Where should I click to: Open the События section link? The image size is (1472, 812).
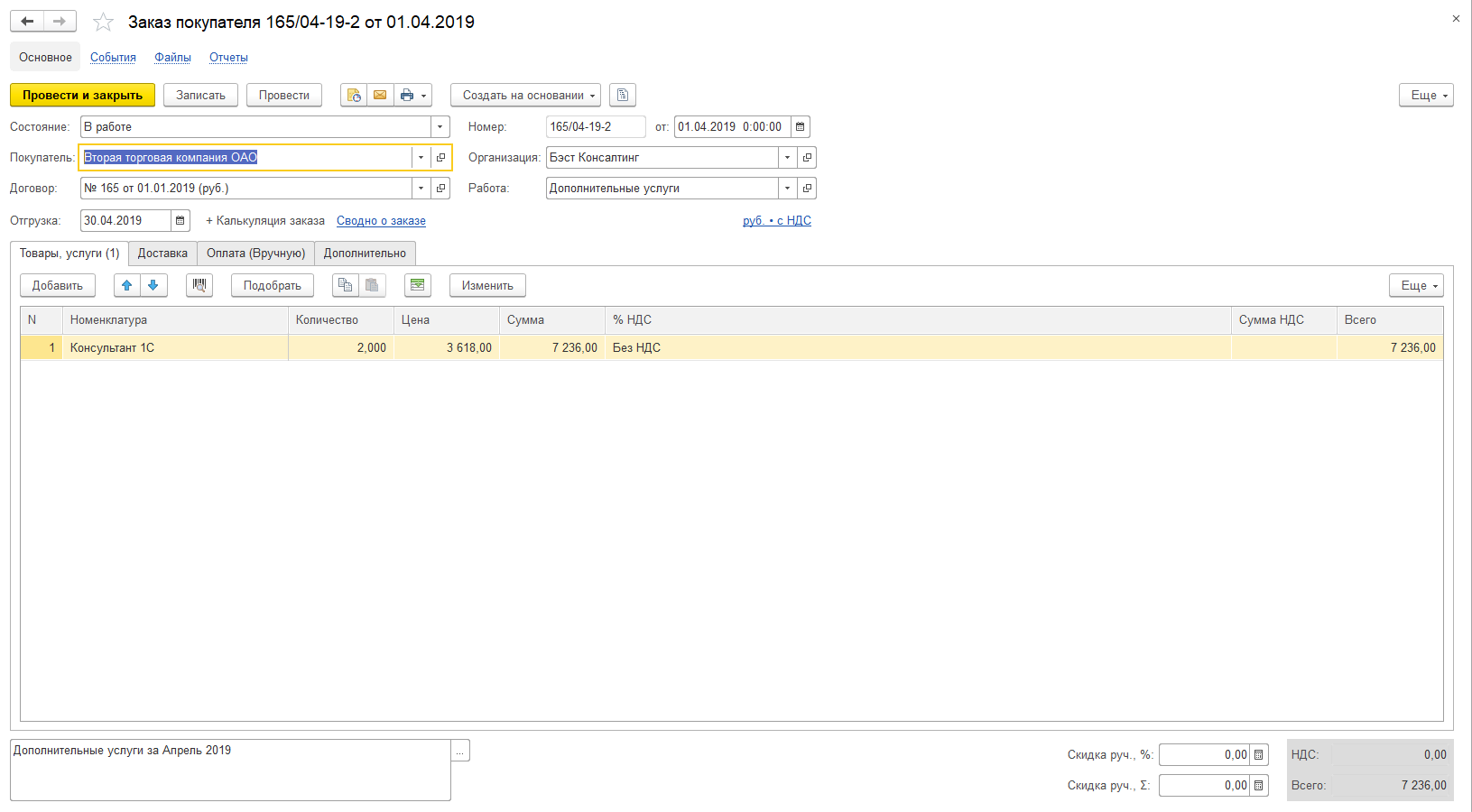click(x=113, y=58)
